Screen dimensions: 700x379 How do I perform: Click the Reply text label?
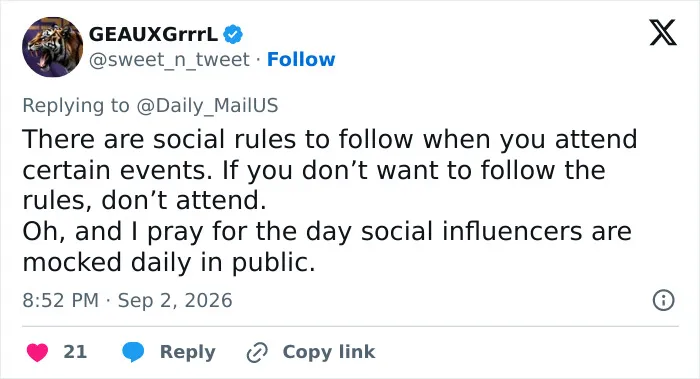tap(188, 352)
